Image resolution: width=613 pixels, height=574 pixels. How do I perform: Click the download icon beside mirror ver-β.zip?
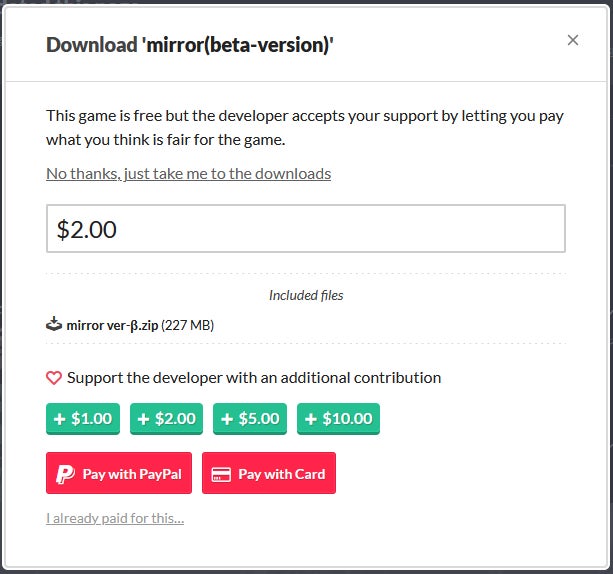(54, 325)
